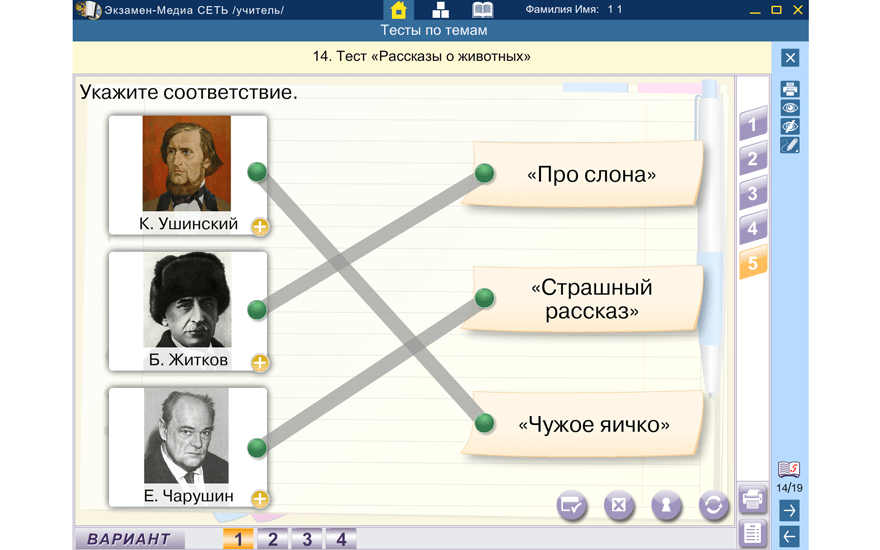Click the green dot beside «Чужое яичко»
The height and width of the screenshot is (550, 880).
484,423
